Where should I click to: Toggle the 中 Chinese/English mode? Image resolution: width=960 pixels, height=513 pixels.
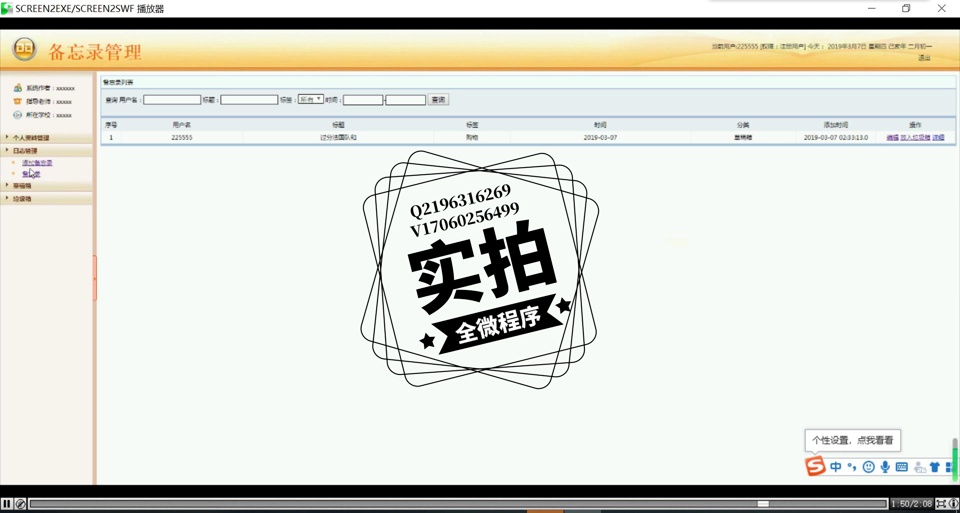836,467
